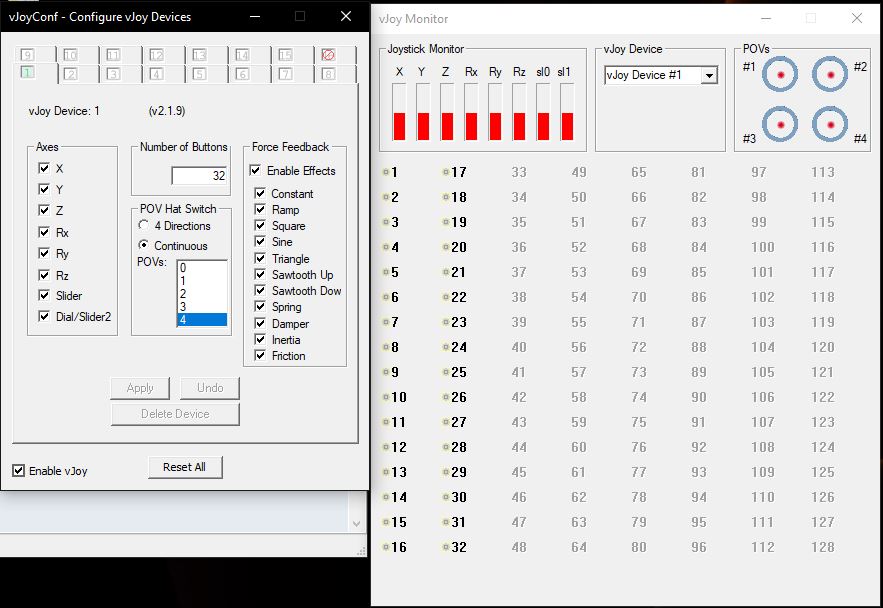Click inactive button number 64
883x608 pixels.
tap(578, 547)
